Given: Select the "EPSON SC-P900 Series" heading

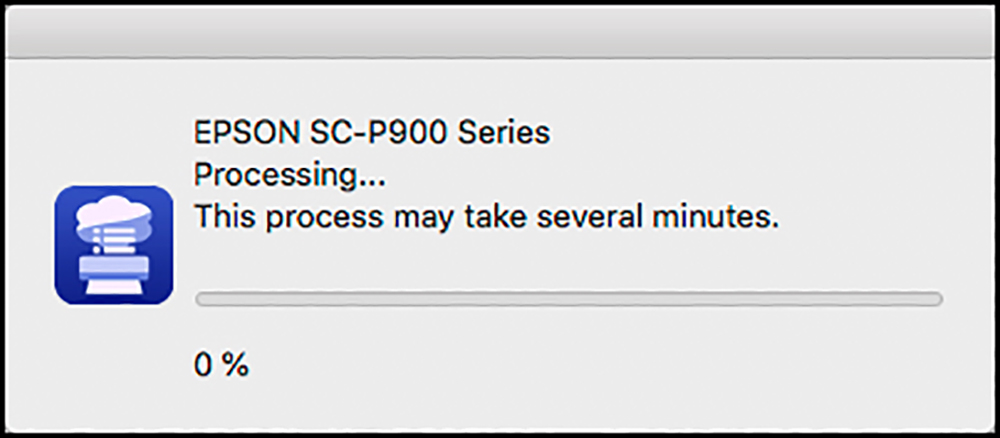Looking at the screenshot, I should (372, 133).
